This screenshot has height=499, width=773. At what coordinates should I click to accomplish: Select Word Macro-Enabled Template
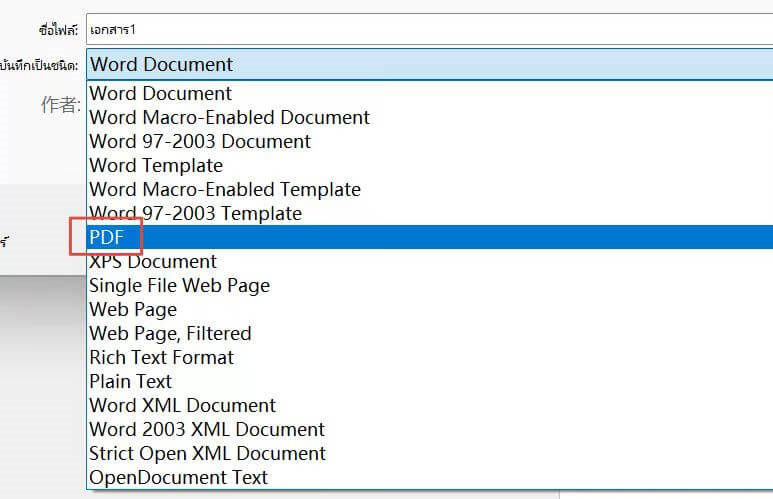point(429,189)
